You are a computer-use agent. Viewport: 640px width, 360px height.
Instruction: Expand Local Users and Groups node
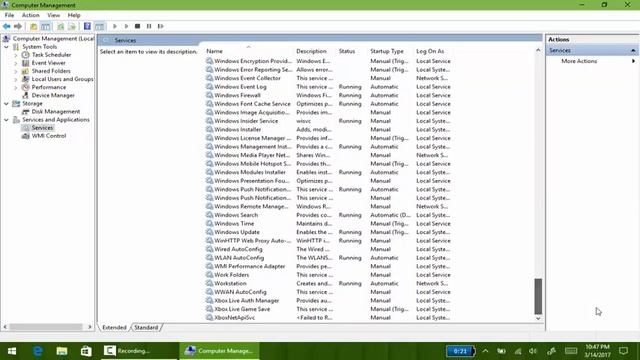pyautogui.click(x=16, y=79)
